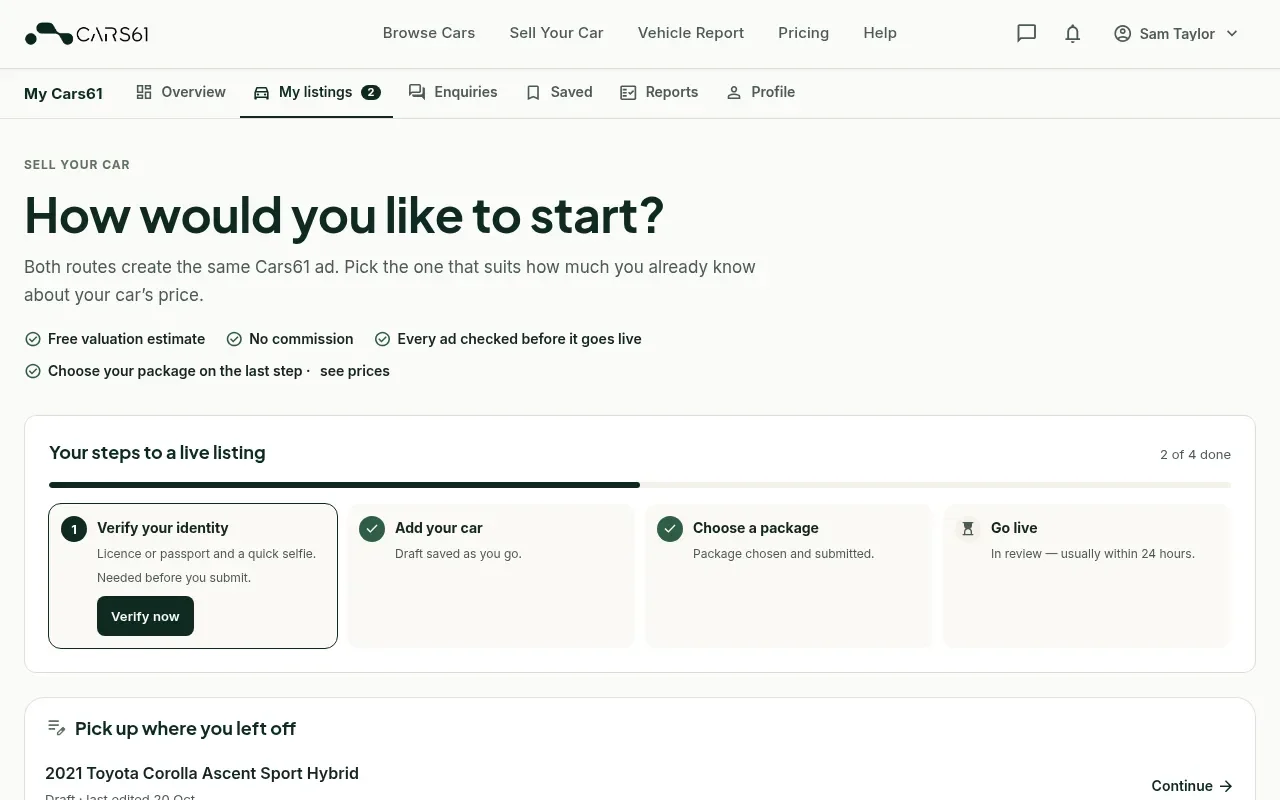The image size is (1280, 800).
Task: Click the Add your car completed checkmark
Action: (x=372, y=529)
